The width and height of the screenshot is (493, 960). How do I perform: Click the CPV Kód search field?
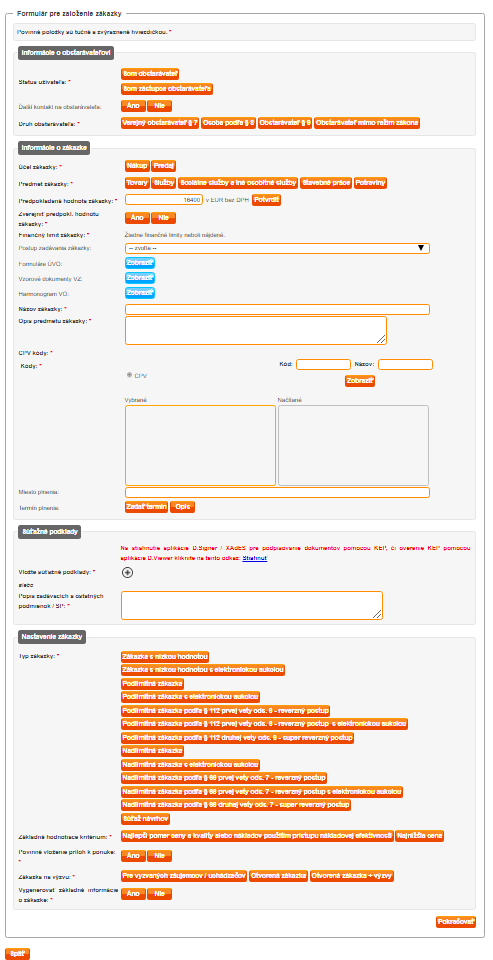pyautogui.click(x=323, y=364)
